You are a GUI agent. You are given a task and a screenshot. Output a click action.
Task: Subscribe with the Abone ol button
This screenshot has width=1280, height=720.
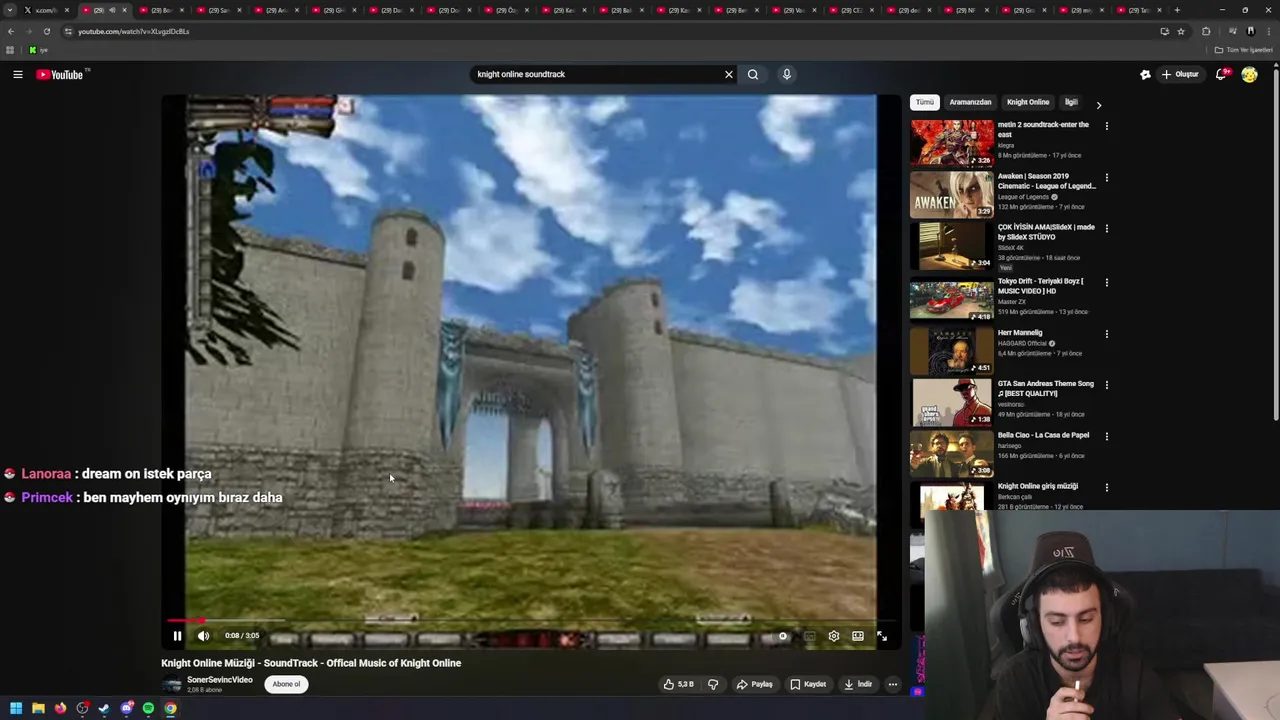pos(286,684)
